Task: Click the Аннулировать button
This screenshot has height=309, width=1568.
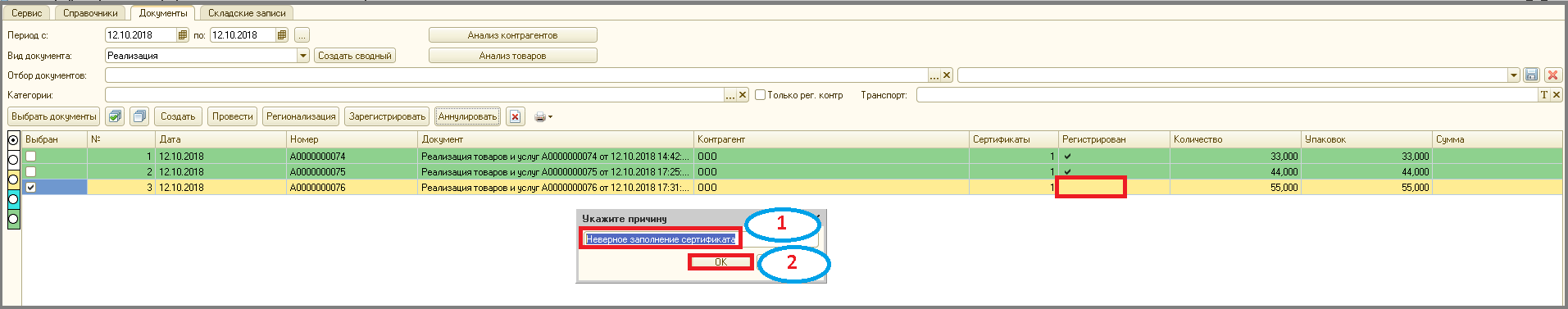Action: coord(467,116)
